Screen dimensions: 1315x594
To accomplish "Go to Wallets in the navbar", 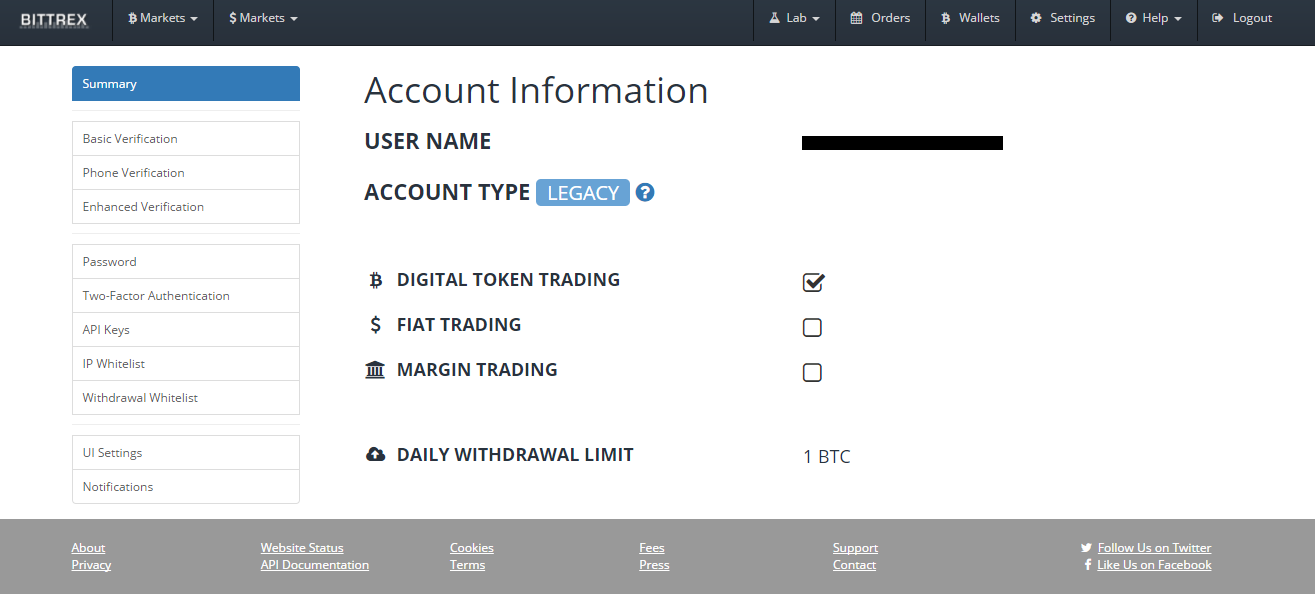I will pyautogui.click(x=970, y=18).
